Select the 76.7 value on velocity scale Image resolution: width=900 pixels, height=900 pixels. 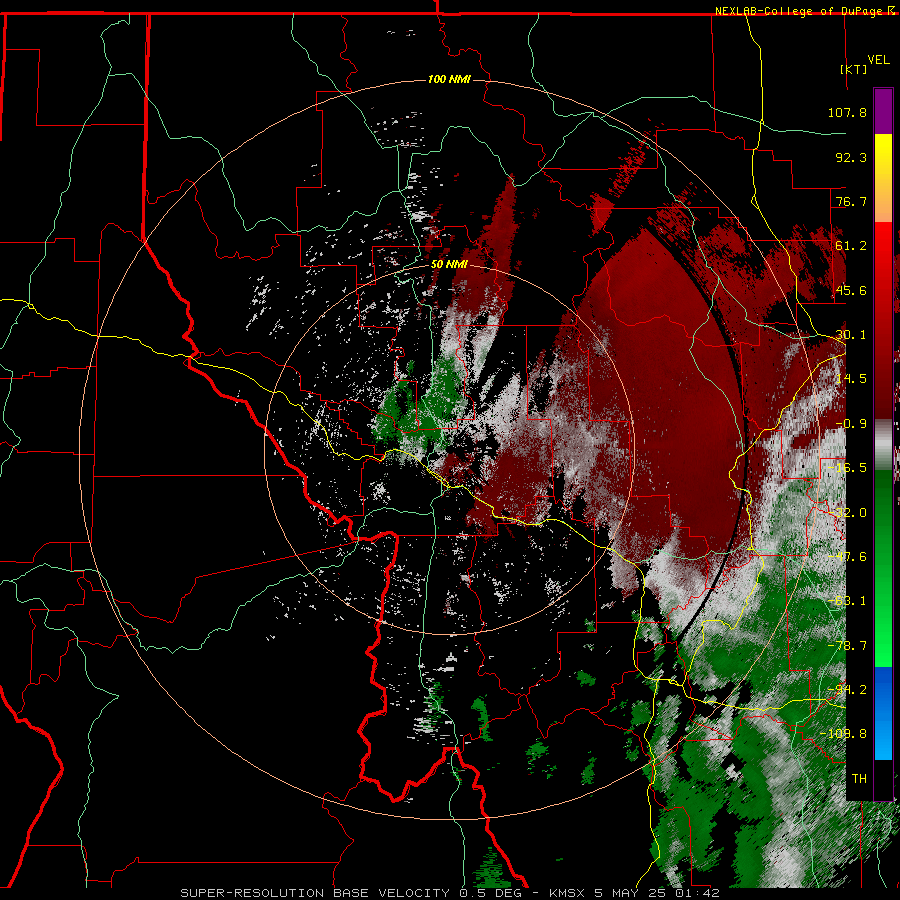[x=851, y=201]
